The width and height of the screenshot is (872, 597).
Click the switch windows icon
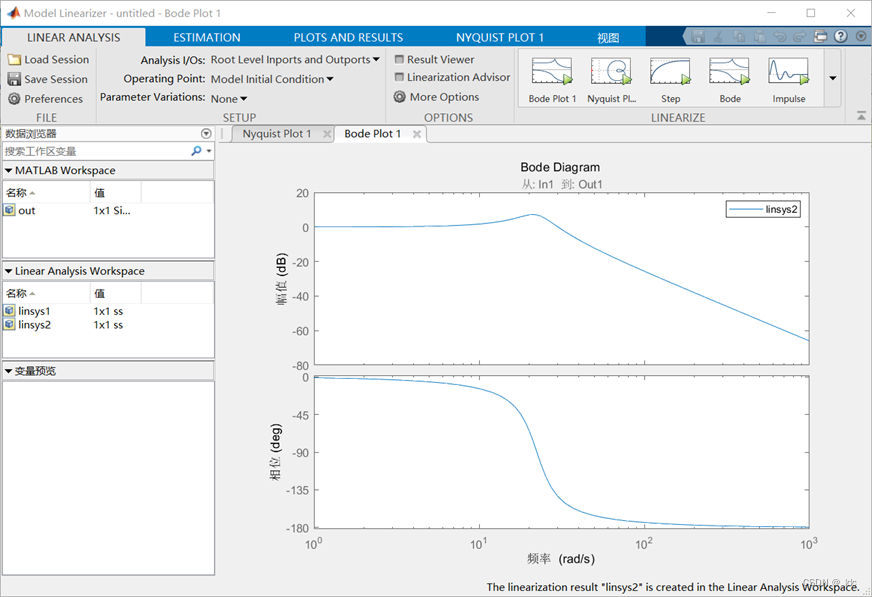[820, 37]
